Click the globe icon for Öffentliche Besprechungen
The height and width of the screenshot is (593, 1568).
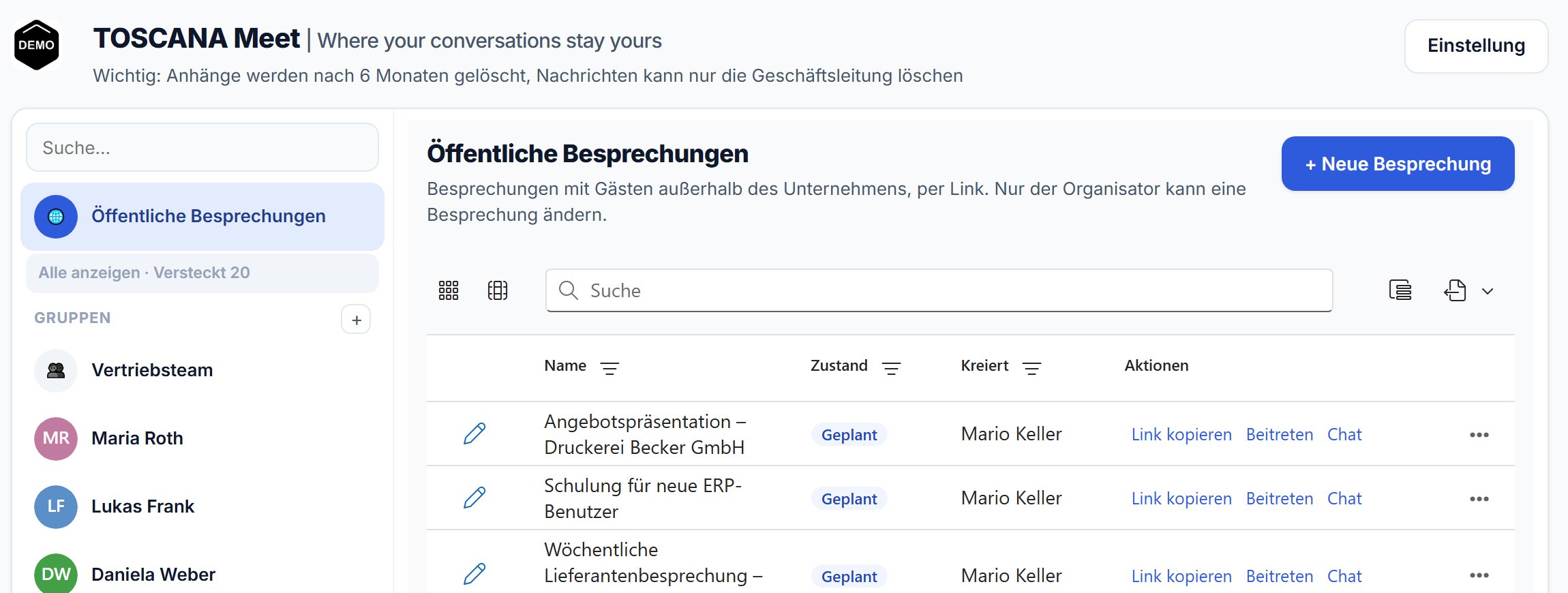(x=56, y=217)
